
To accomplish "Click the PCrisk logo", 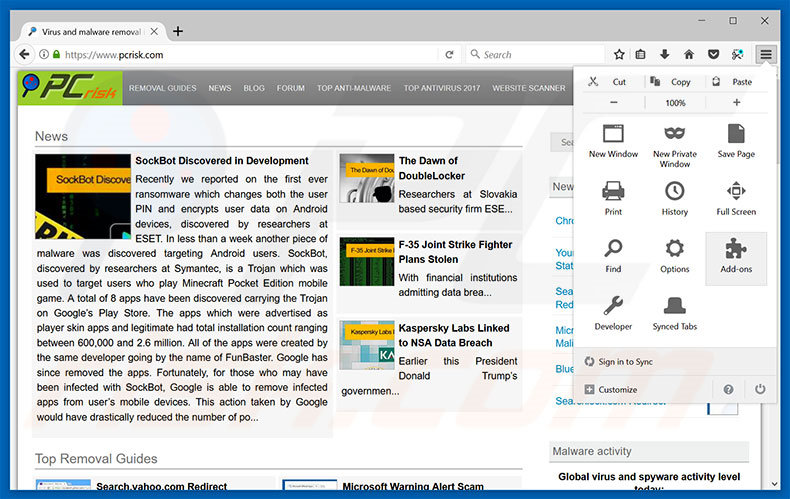I will pos(70,88).
